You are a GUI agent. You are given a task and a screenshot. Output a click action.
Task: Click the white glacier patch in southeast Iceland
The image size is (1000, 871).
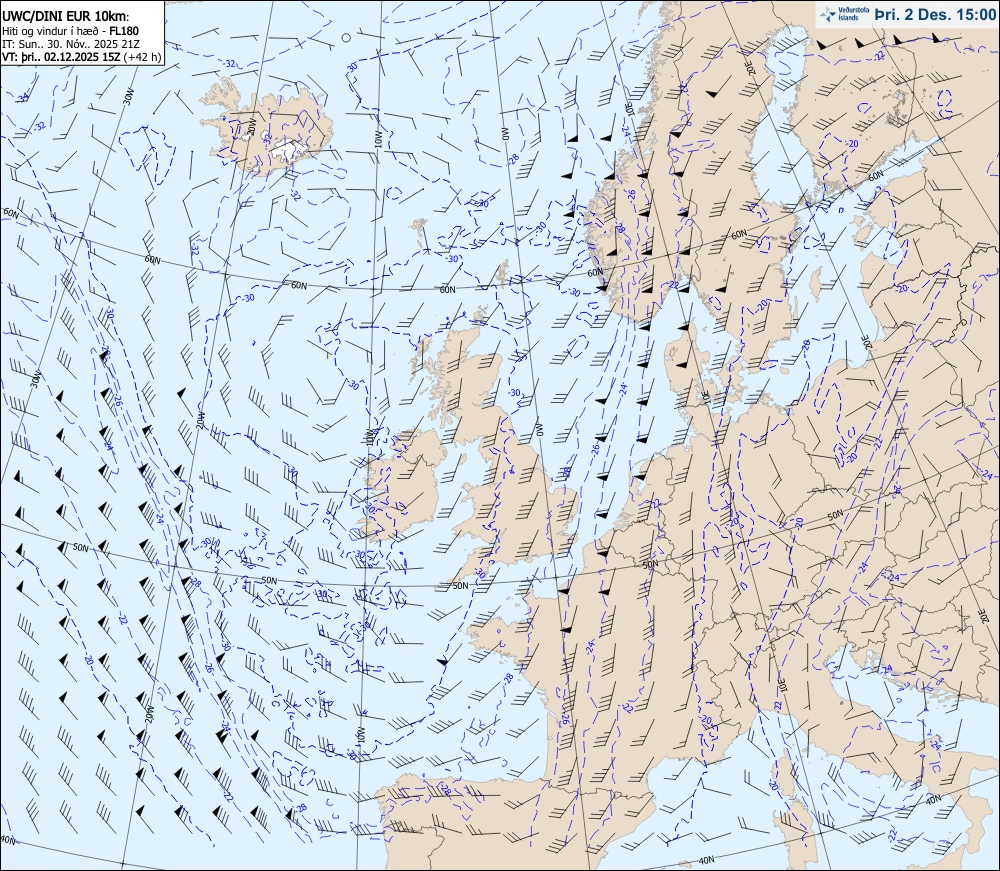click(x=289, y=150)
